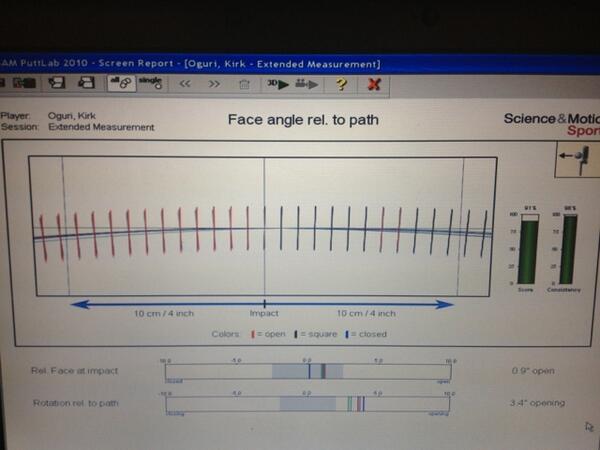The height and width of the screenshot is (450, 600).
Task: Click the 'Rotation rel. to path' label
Action: click(75, 403)
